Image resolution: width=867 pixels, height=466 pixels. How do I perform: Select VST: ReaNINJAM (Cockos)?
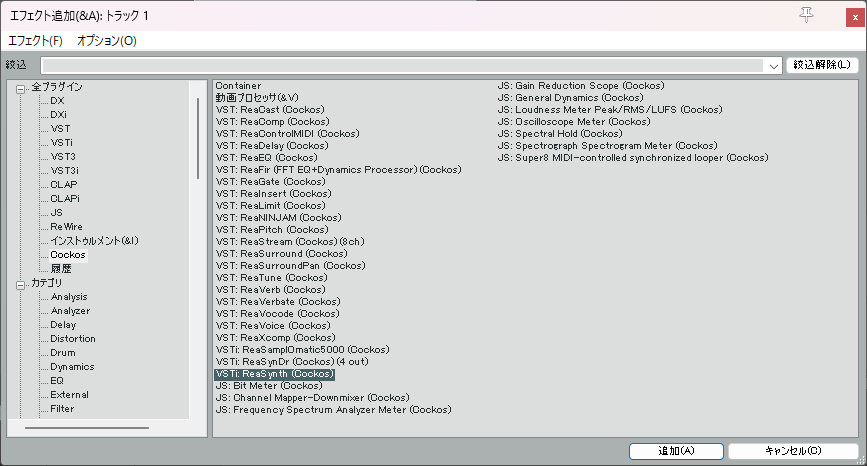[279, 218]
